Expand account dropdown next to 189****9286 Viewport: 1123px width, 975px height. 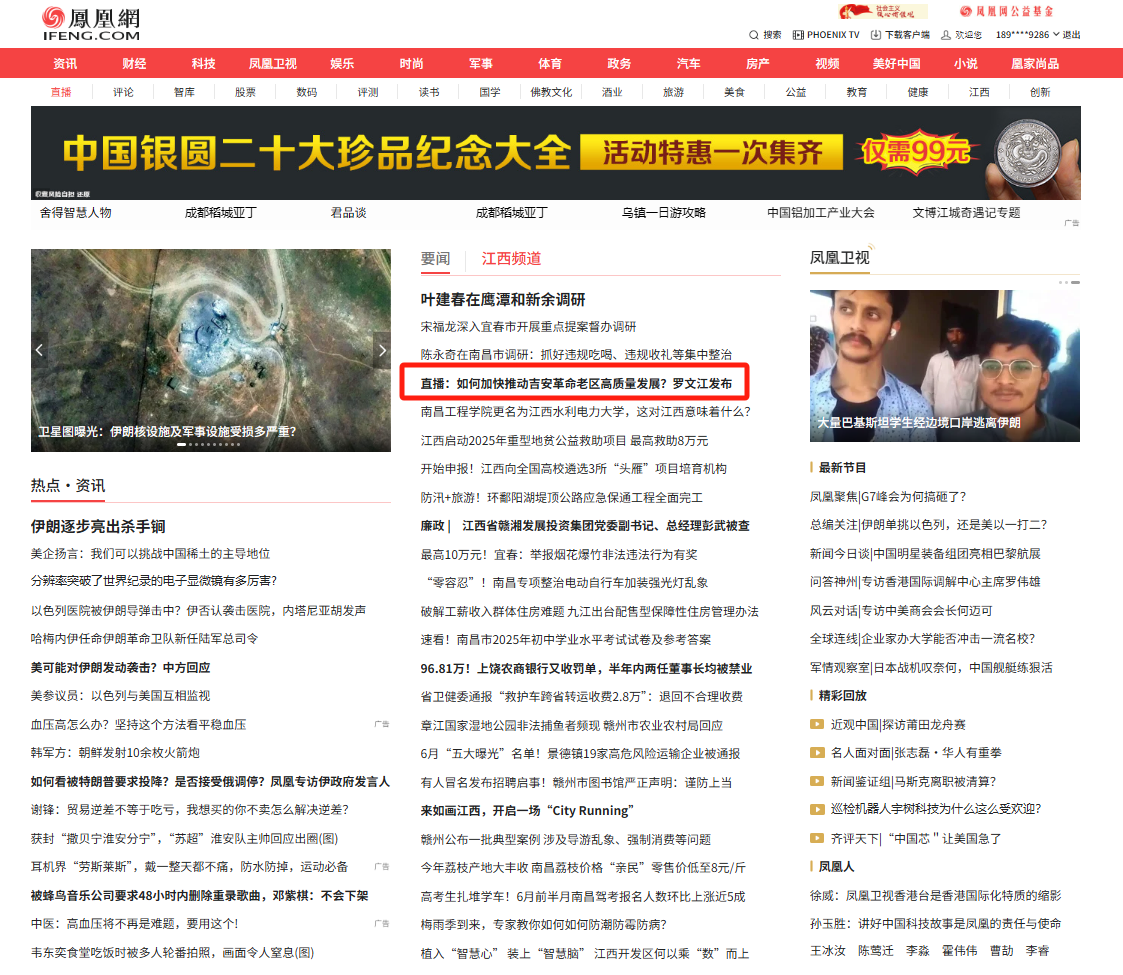pyautogui.click(x=1056, y=34)
